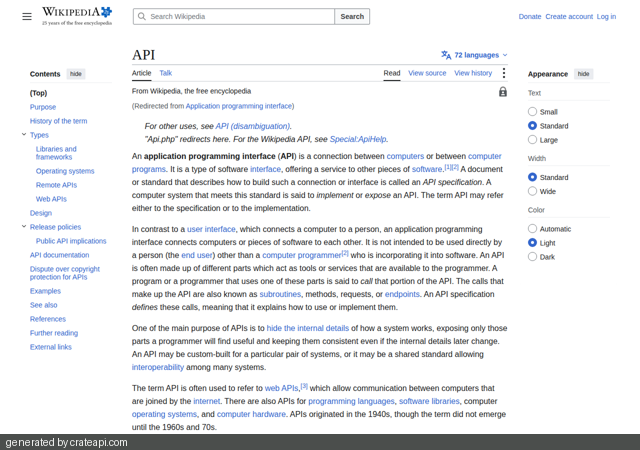Click the Donate link
The height and width of the screenshot is (450, 640).
(530, 16)
